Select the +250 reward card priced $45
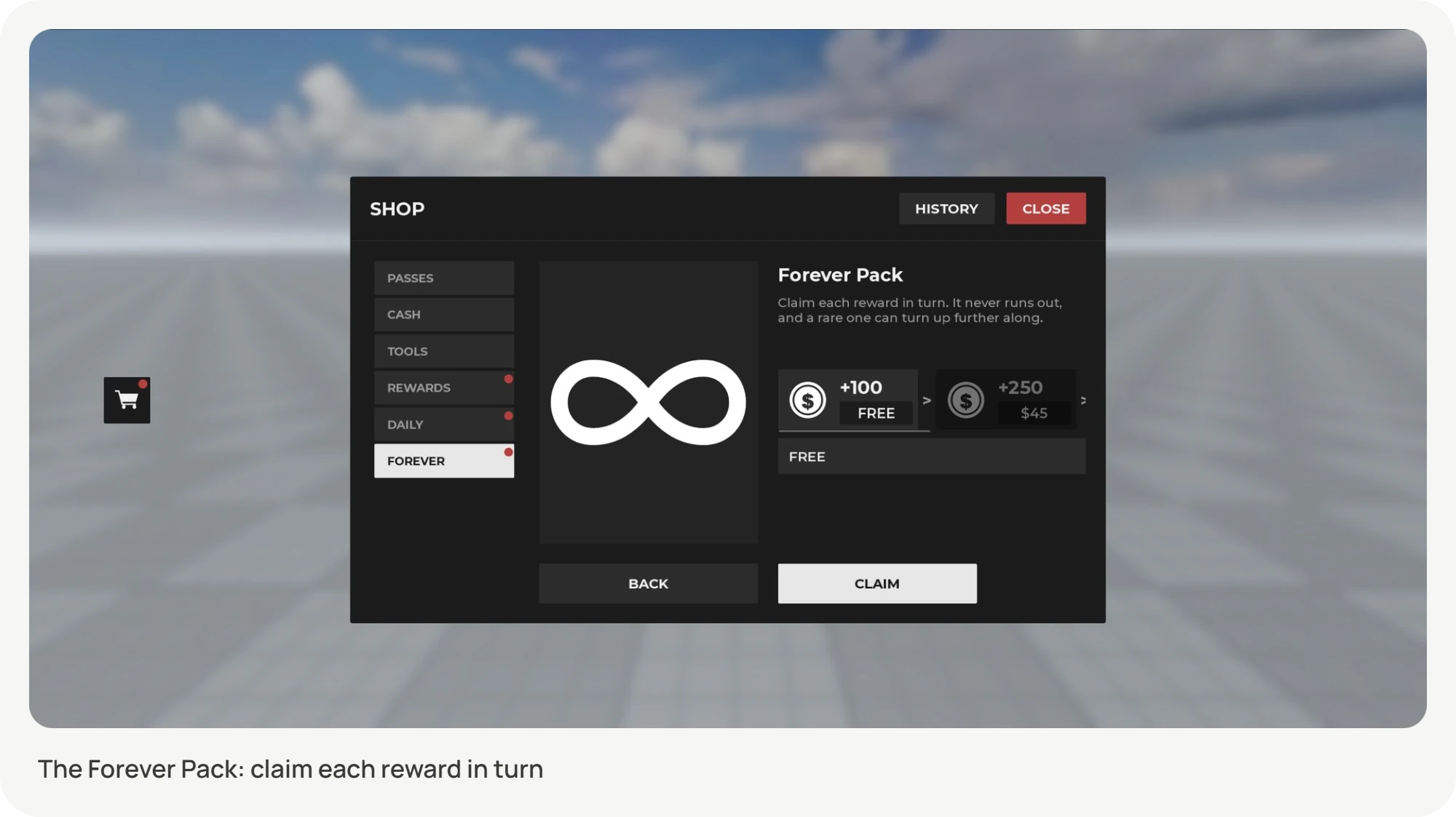1456x817 pixels. [x=1006, y=400]
